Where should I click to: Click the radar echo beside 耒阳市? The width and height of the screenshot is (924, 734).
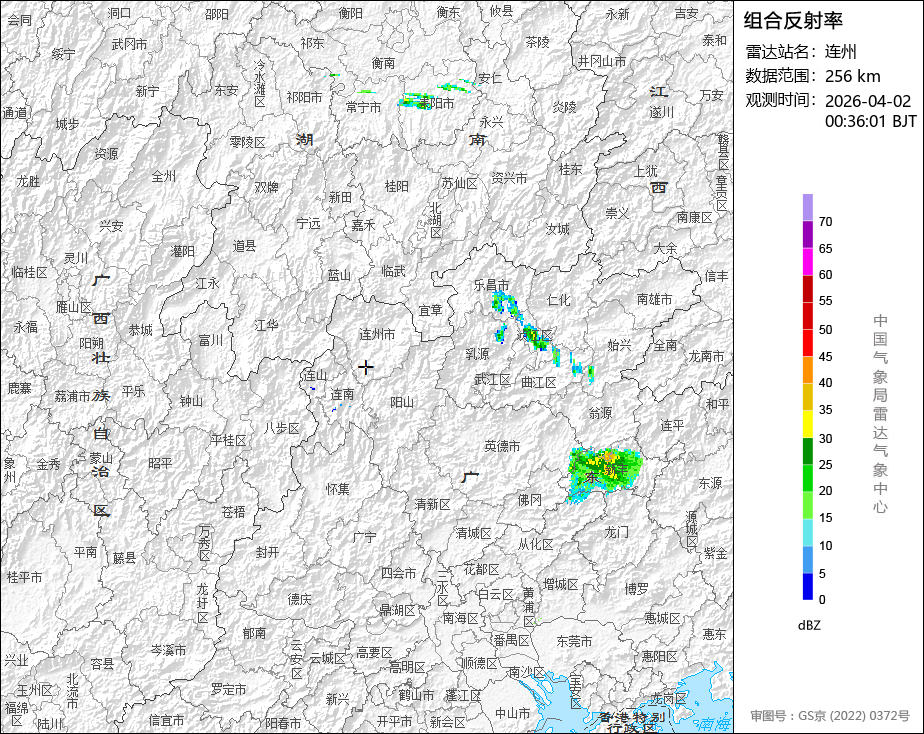point(416,101)
